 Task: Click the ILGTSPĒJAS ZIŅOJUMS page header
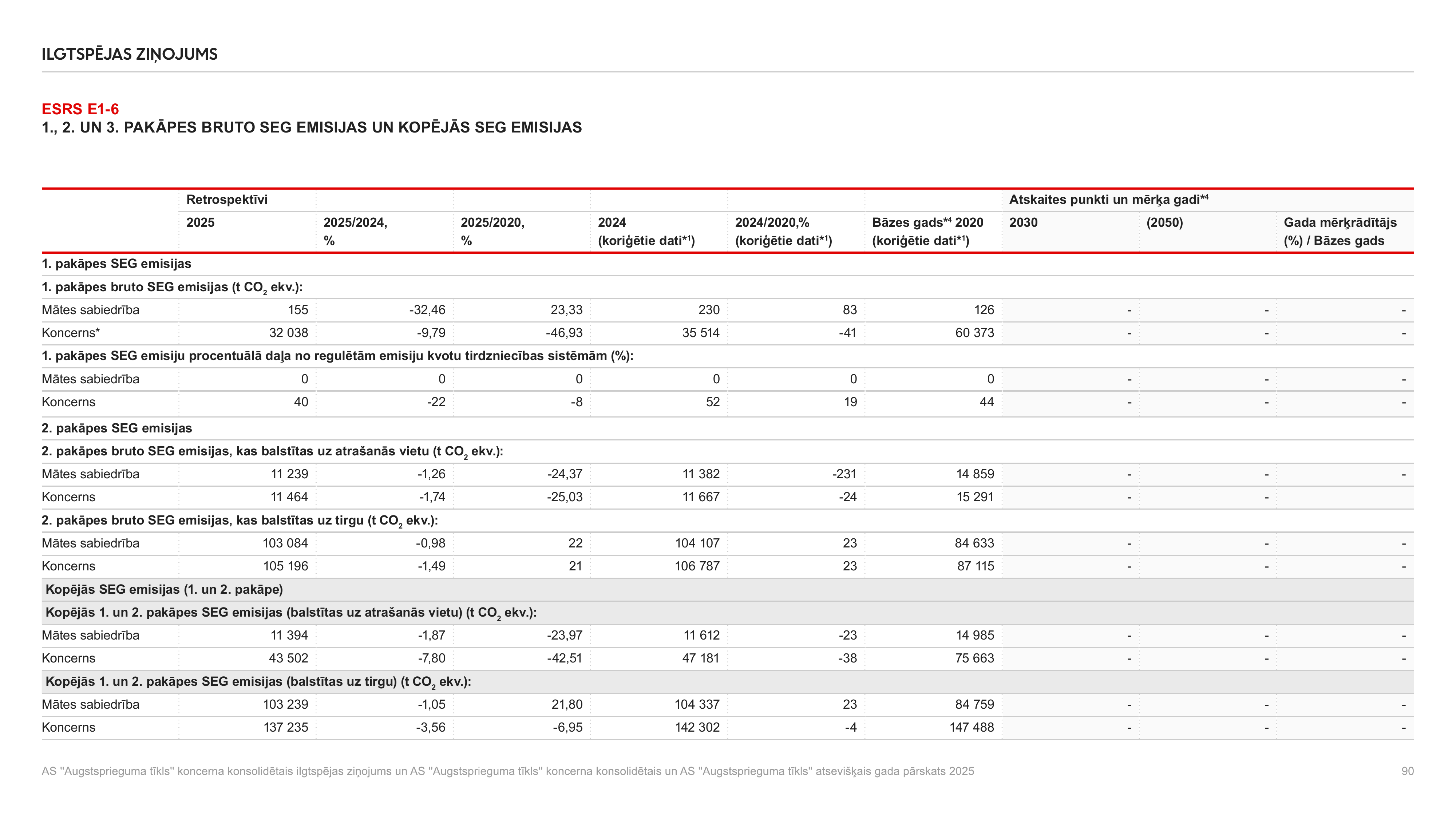(x=130, y=54)
